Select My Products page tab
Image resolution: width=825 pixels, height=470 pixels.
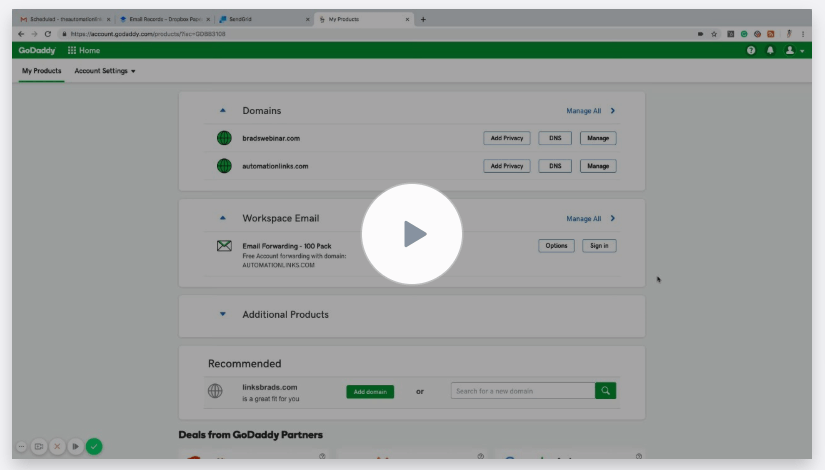click(42, 71)
